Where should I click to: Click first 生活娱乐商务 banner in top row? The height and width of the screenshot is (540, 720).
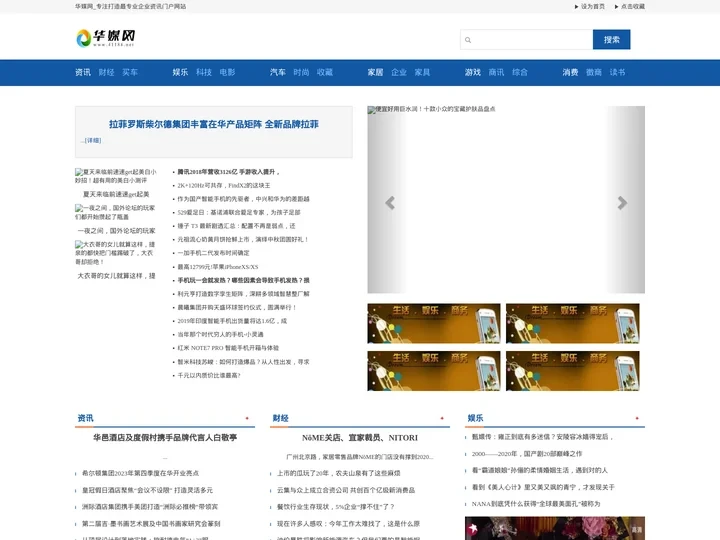pos(434,323)
